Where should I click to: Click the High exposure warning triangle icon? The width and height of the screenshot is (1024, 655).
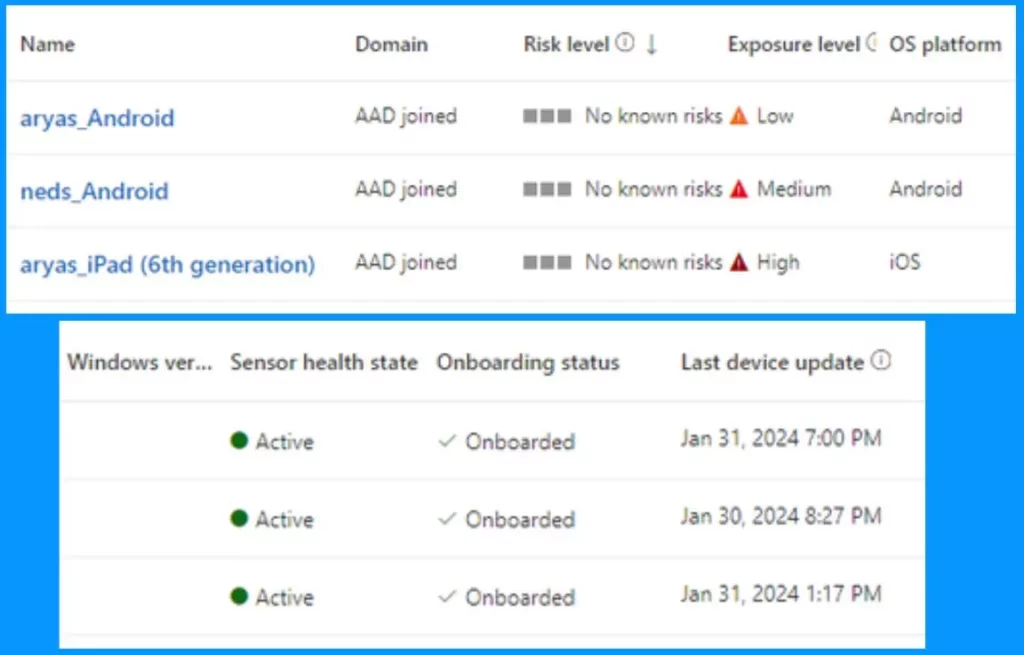point(739,263)
